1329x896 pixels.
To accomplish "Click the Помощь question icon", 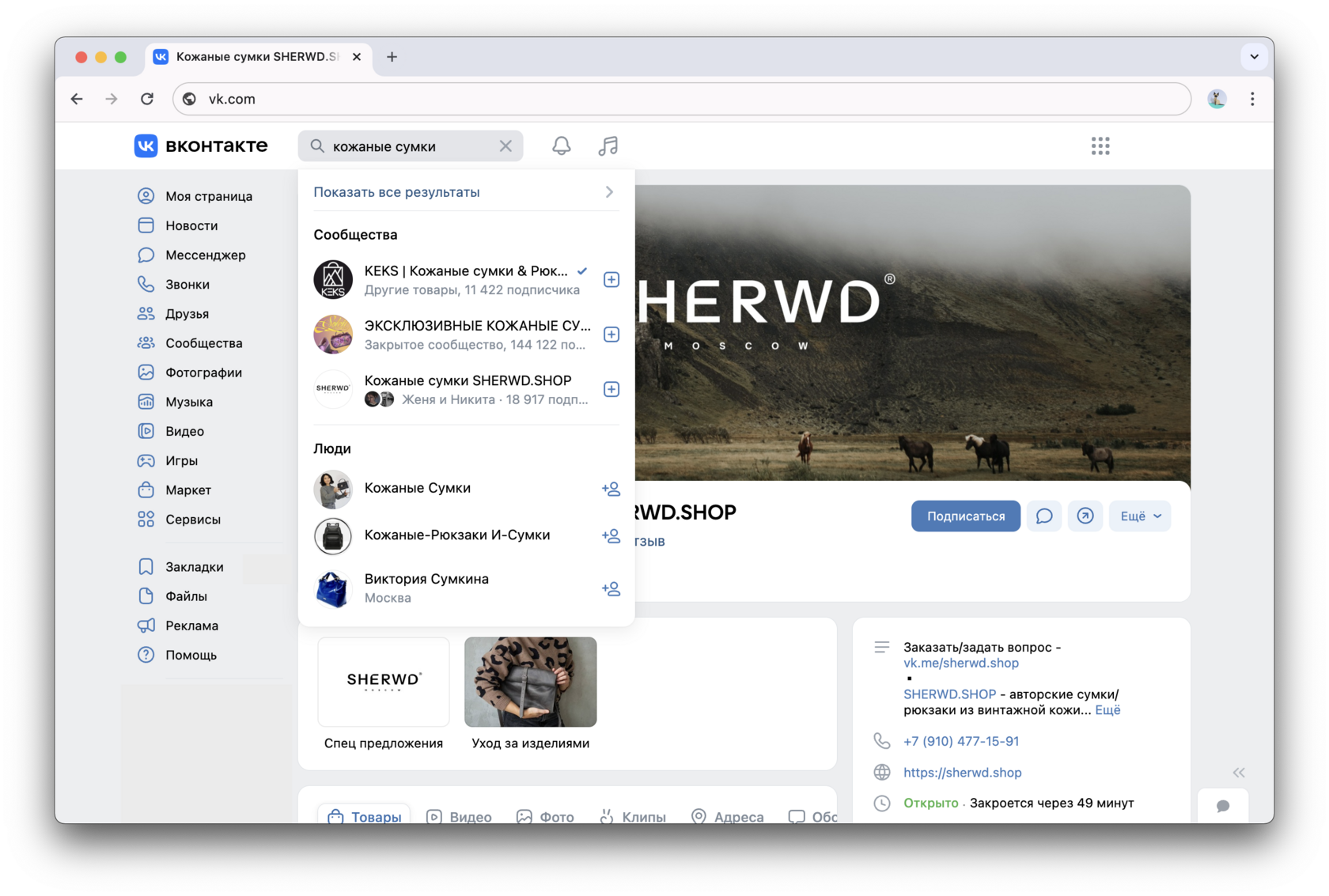I will pos(146,655).
